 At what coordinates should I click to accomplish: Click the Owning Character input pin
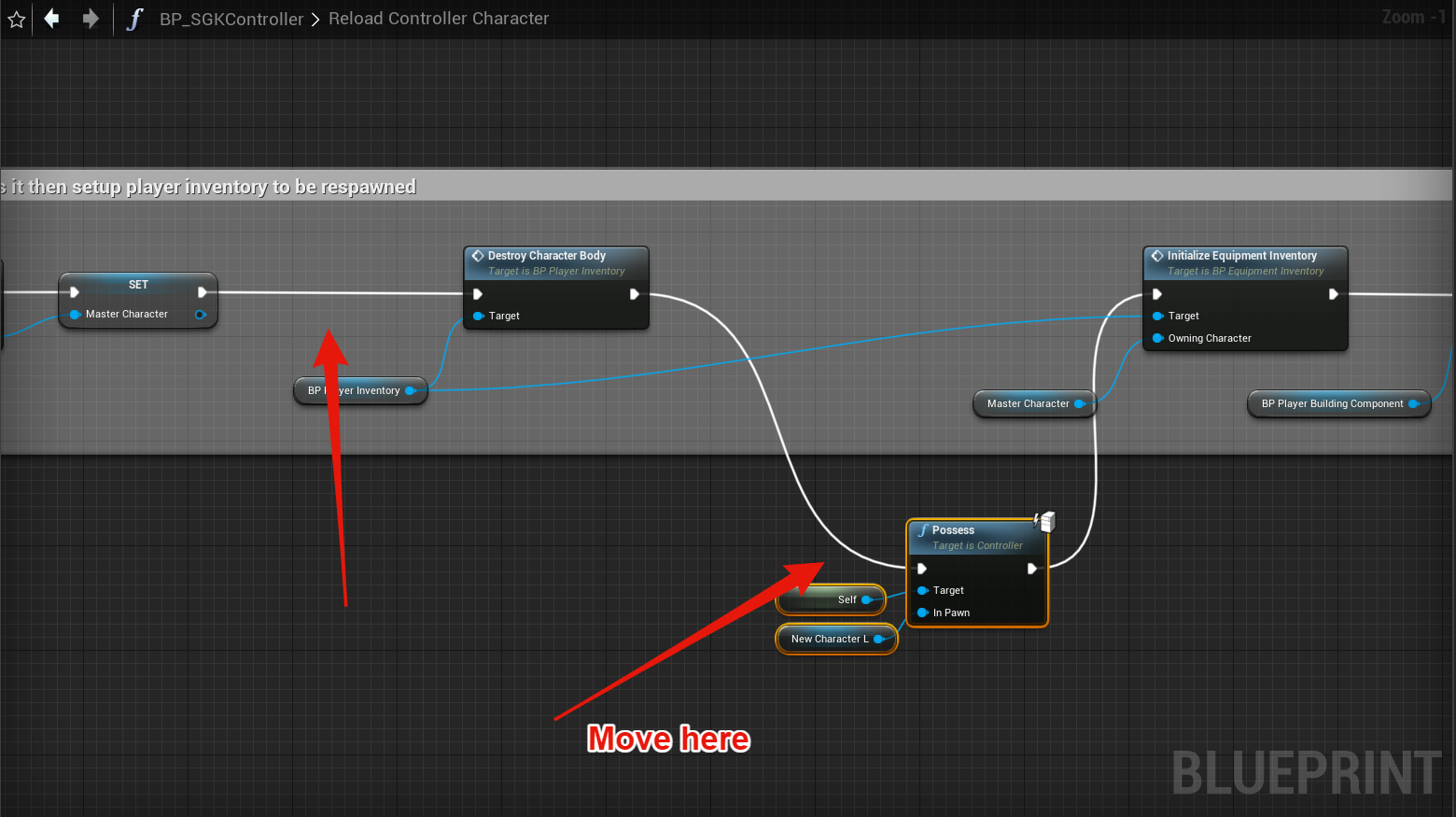pos(1158,339)
